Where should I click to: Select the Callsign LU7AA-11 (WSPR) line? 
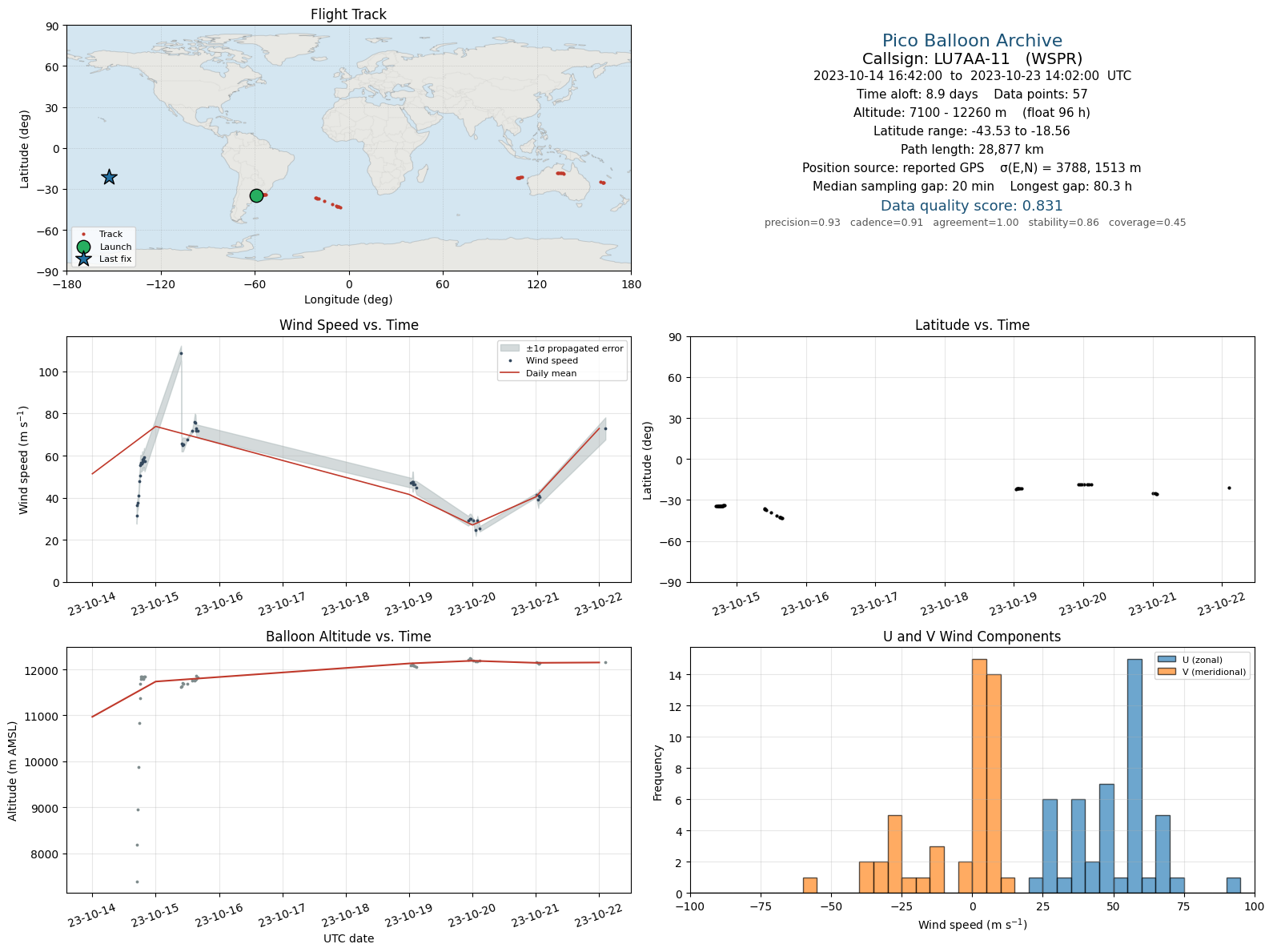click(x=972, y=58)
